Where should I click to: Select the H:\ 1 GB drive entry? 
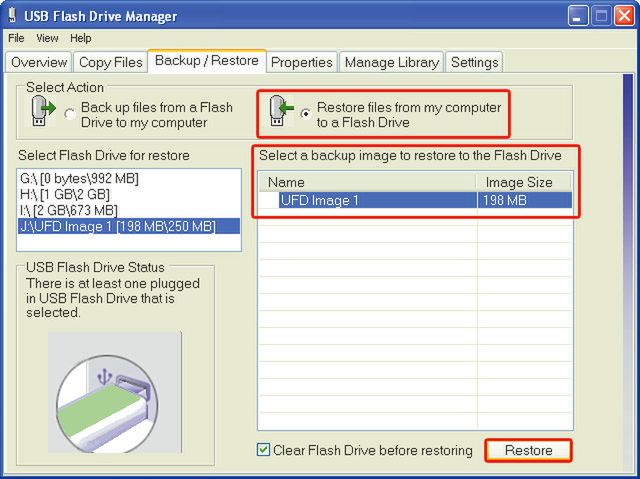64,194
